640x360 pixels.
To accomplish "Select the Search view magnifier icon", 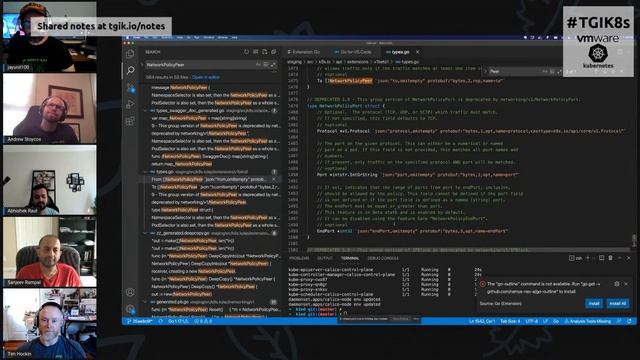I will 130,71.
